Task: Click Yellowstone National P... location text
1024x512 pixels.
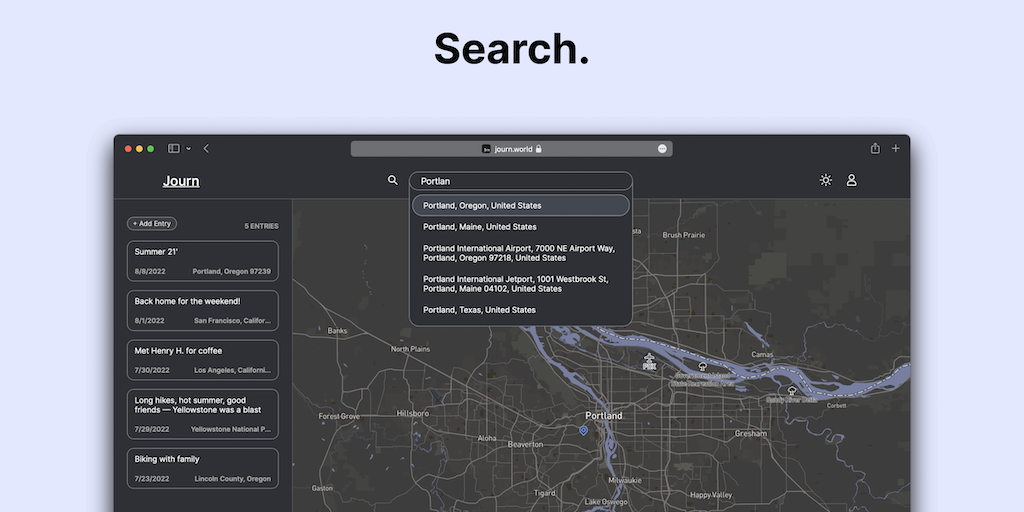Action: tap(231, 429)
